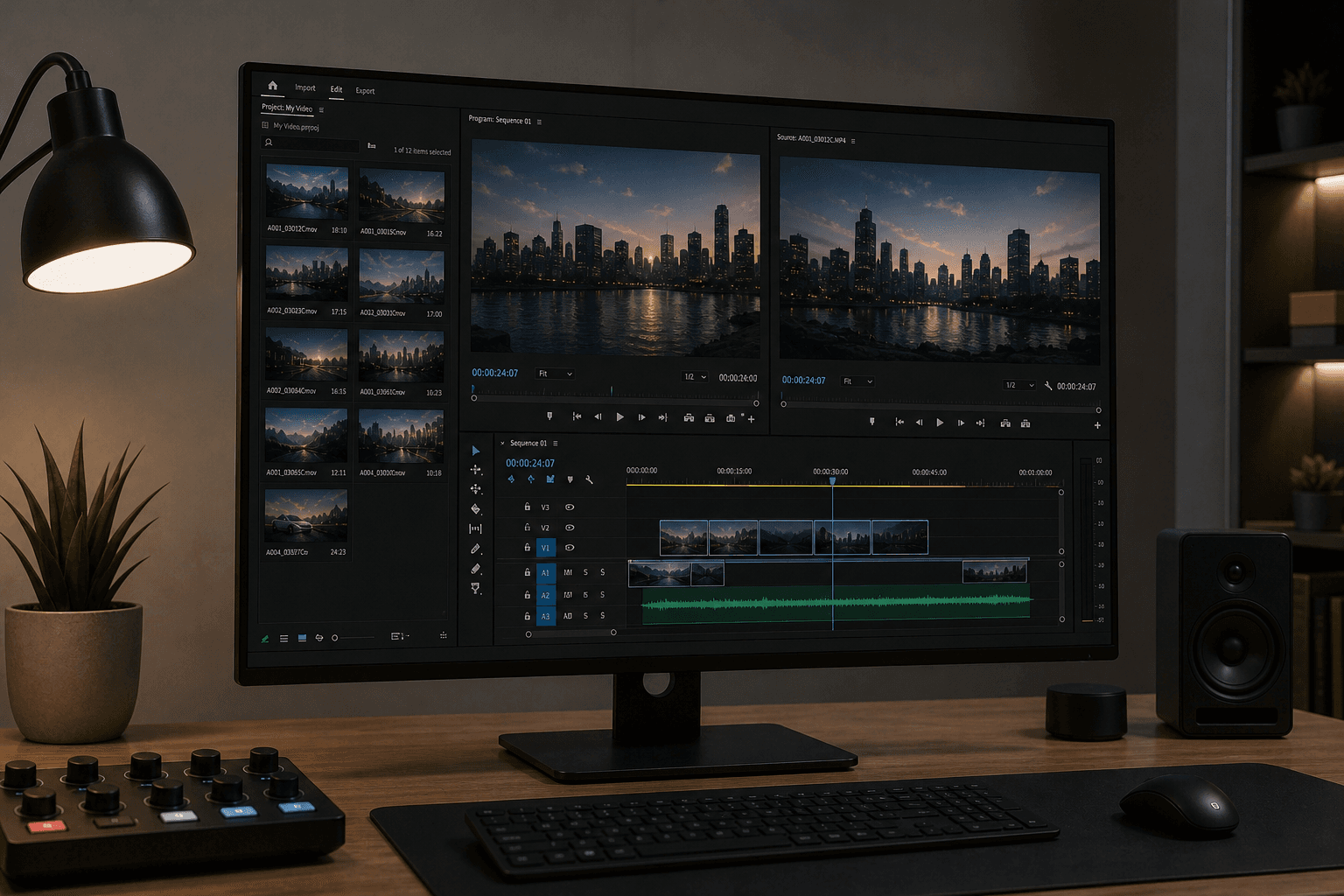Toggle visibility eye for track V2
1344x896 pixels.
coord(570,528)
